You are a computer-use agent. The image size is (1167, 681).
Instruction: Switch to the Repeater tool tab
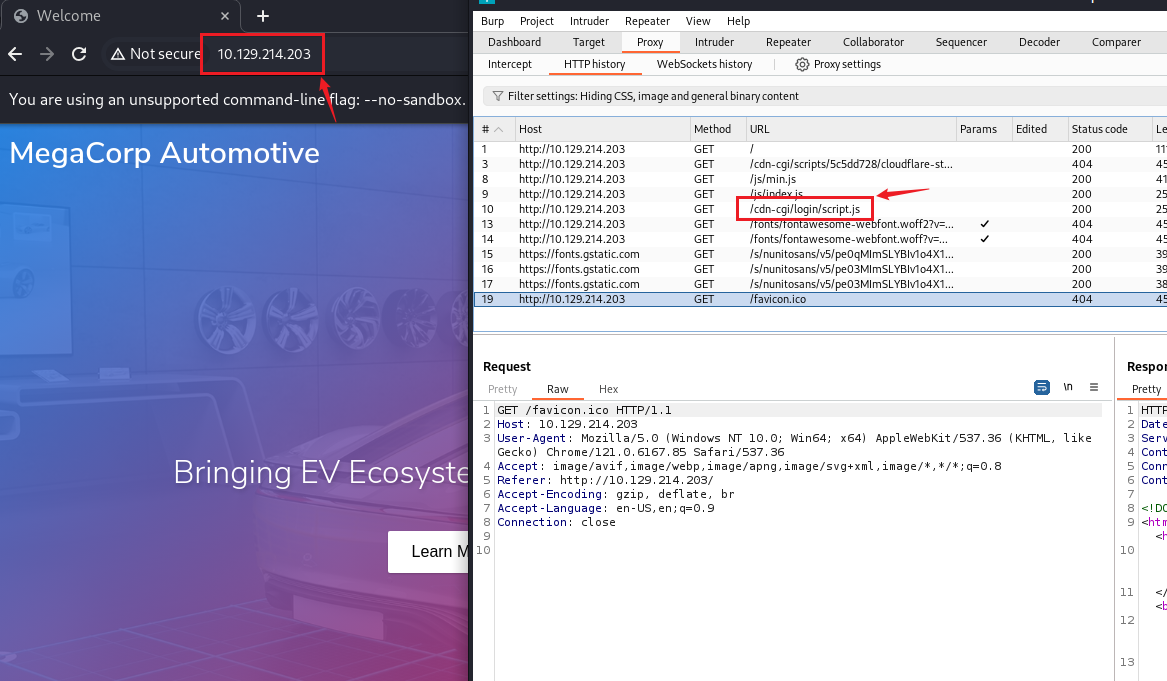tap(788, 42)
